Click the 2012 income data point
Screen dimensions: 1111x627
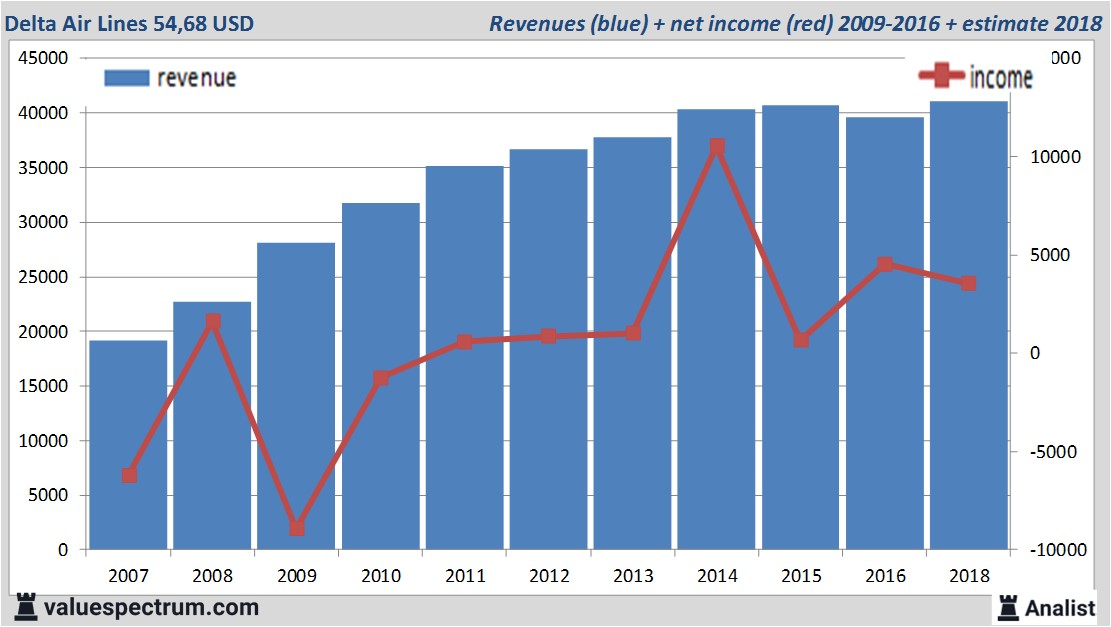pos(548,337)
